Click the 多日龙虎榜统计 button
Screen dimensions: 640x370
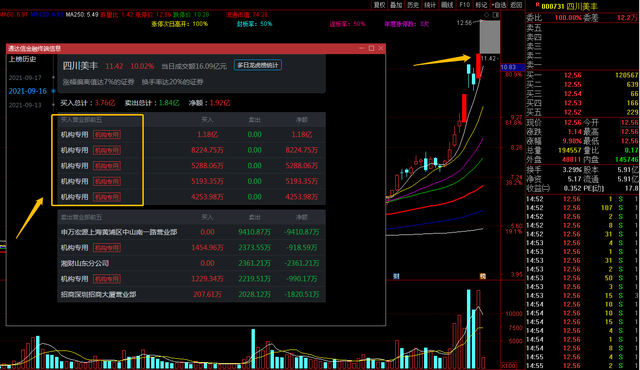pyautogui.click(x=258, y=65)
